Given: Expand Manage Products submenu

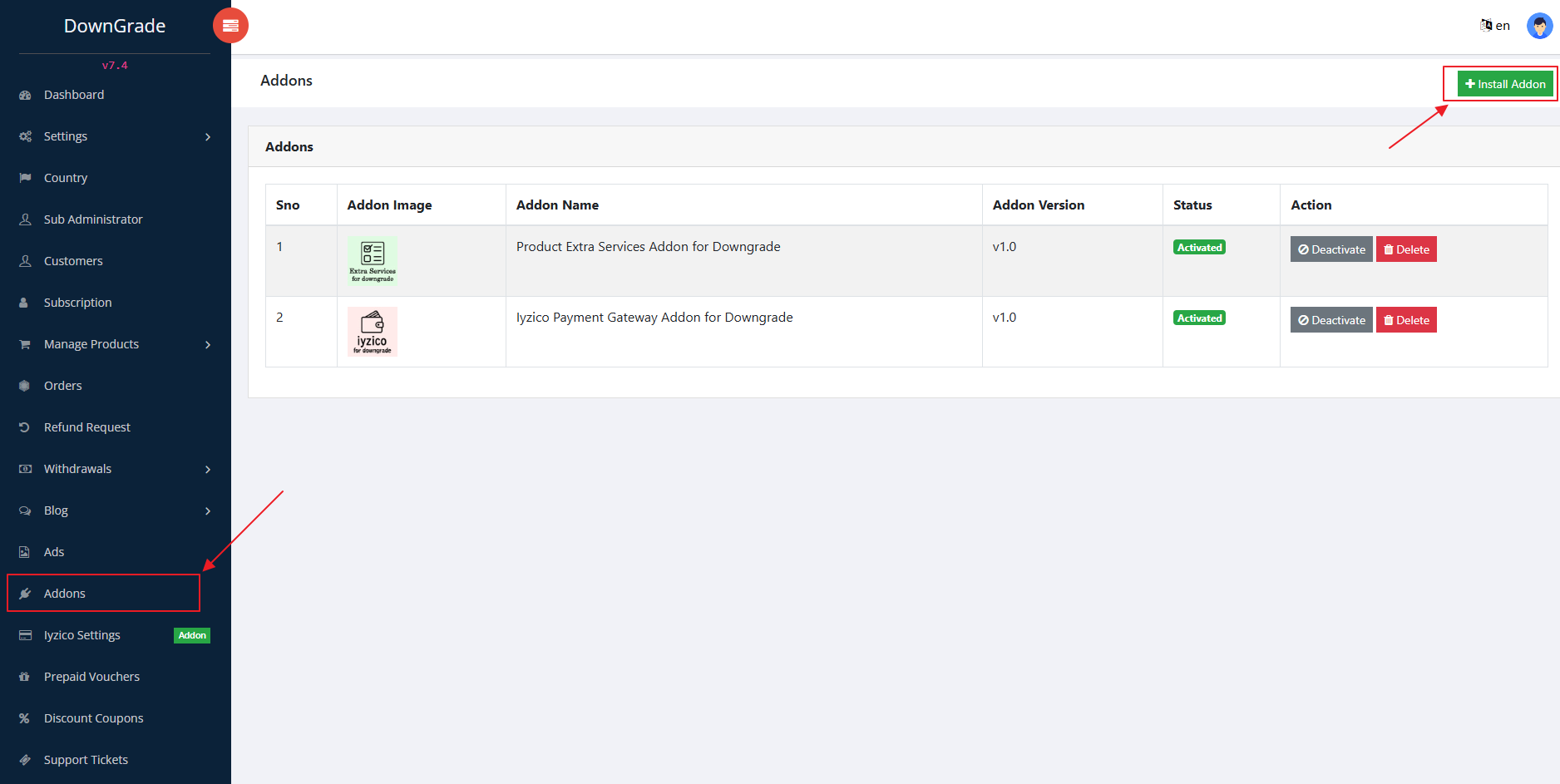Looking at the screenshot, I should (207, 345).
